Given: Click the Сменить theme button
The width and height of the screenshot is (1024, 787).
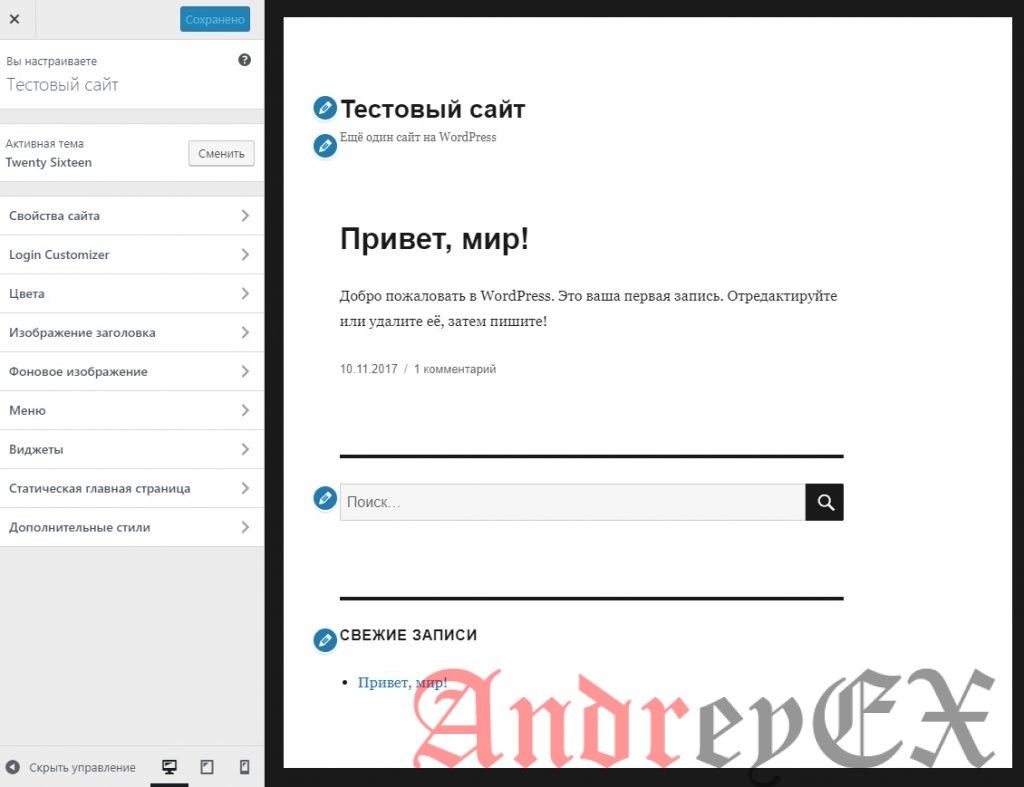Looking at the screenshot, I should pyautogui.click(x=220, y=153).
